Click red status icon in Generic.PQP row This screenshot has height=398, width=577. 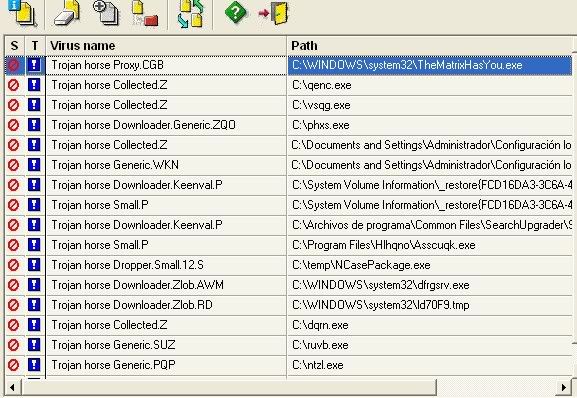pyautogui.click(x=14, y=365)
